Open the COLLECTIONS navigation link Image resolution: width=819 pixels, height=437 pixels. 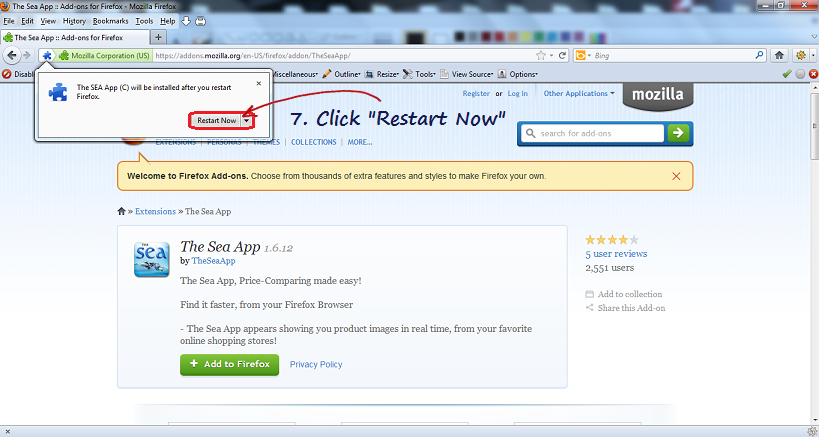[x=313, y=142]
